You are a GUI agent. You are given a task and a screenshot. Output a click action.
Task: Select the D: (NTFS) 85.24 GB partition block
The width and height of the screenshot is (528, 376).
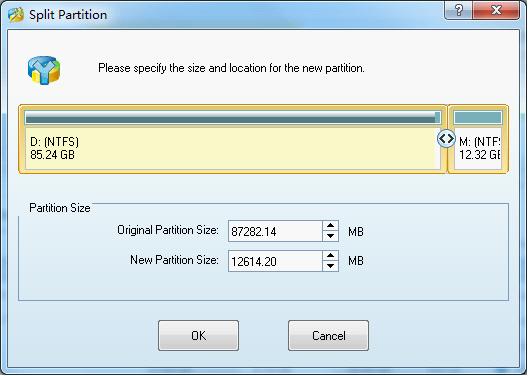point(233,139)
